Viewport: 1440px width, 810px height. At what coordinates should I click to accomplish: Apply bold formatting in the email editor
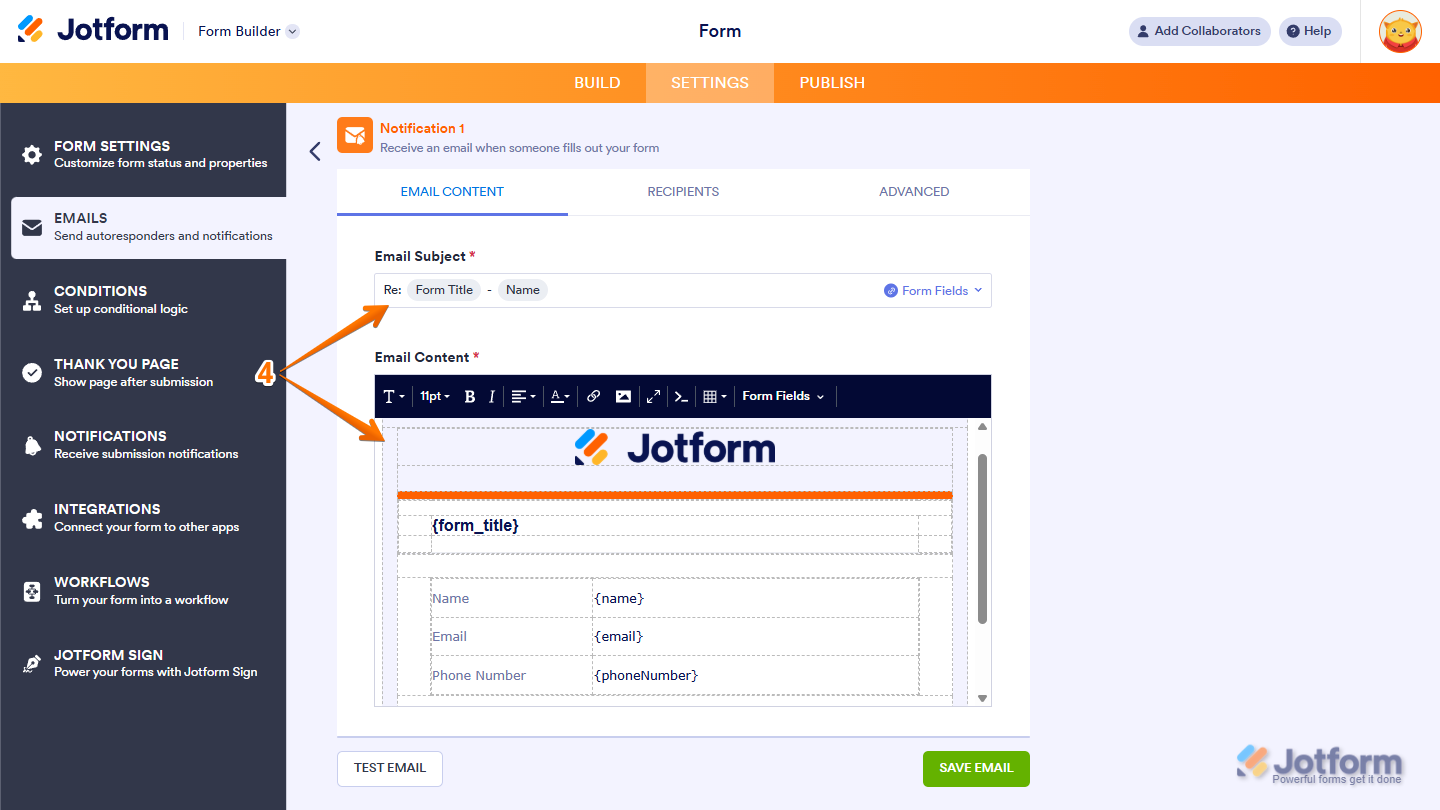pyautogui.click(x=469, y=396)
